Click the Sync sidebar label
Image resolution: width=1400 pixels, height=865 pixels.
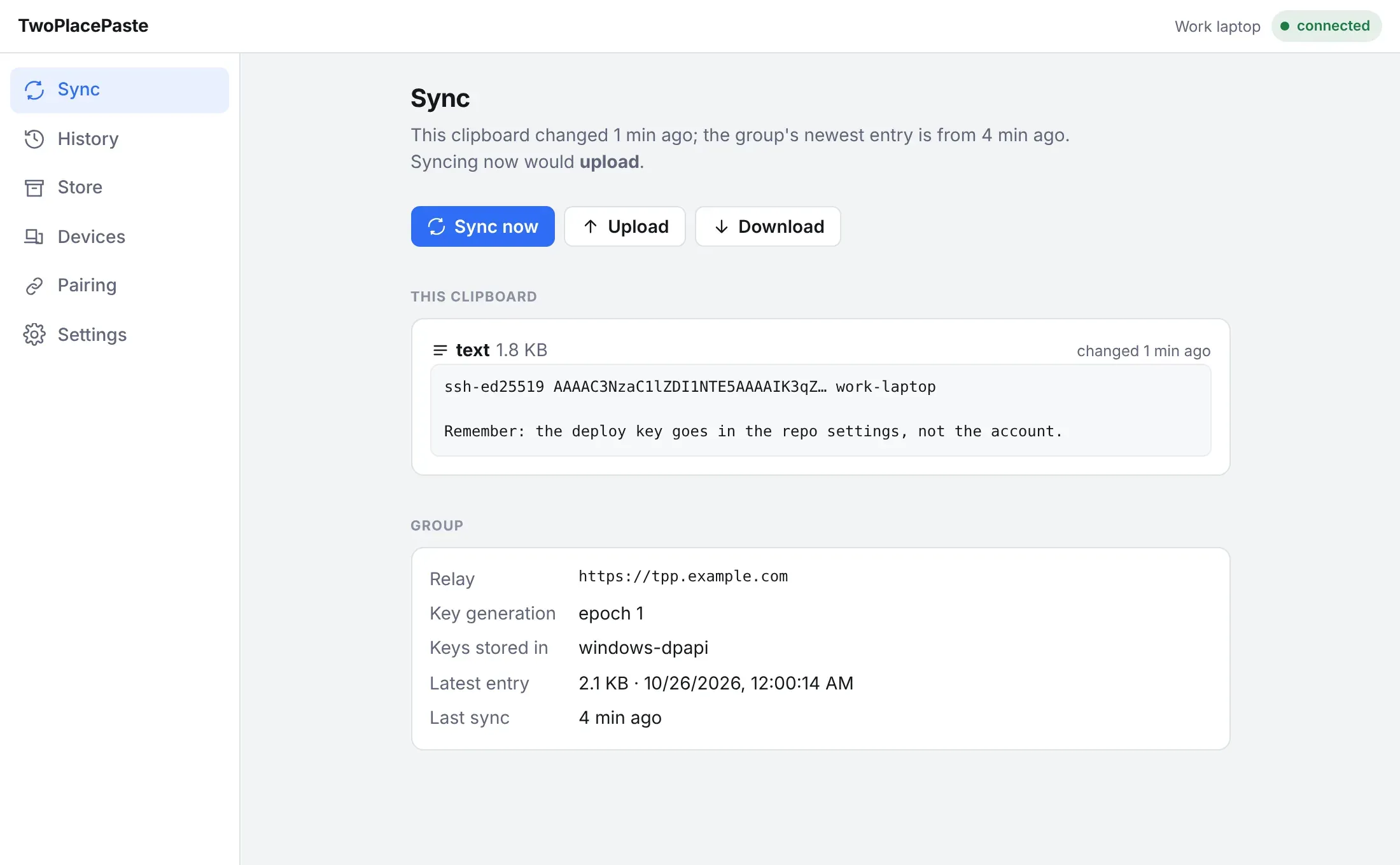pyautogui.click(x=79, y=89)
